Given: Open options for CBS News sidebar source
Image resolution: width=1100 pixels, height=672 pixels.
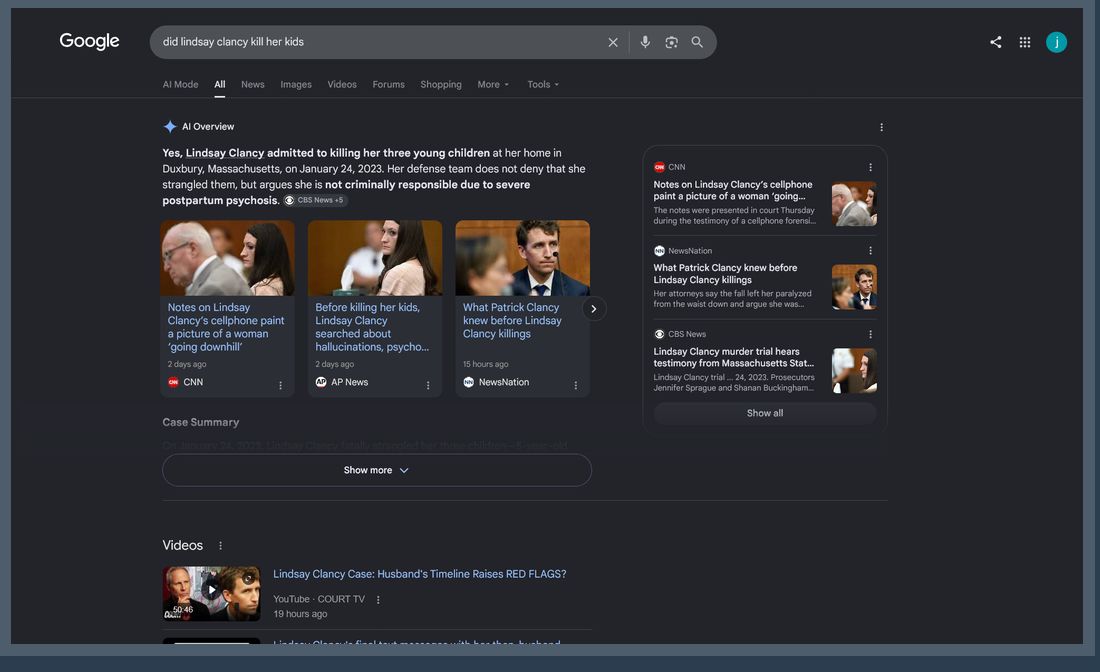Looking at the screenshot, I should (870, 335).
